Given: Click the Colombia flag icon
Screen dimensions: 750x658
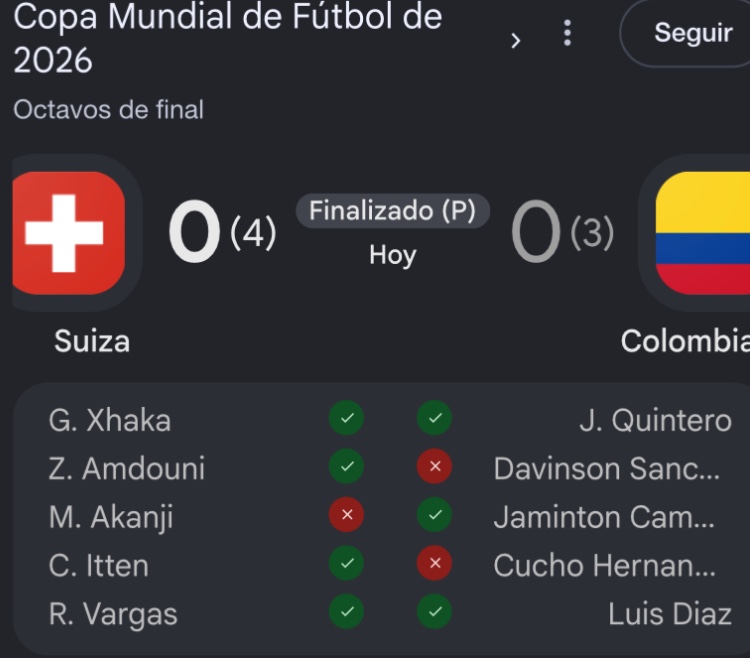Looking at the screenshot, I should [x=703, y=233].
